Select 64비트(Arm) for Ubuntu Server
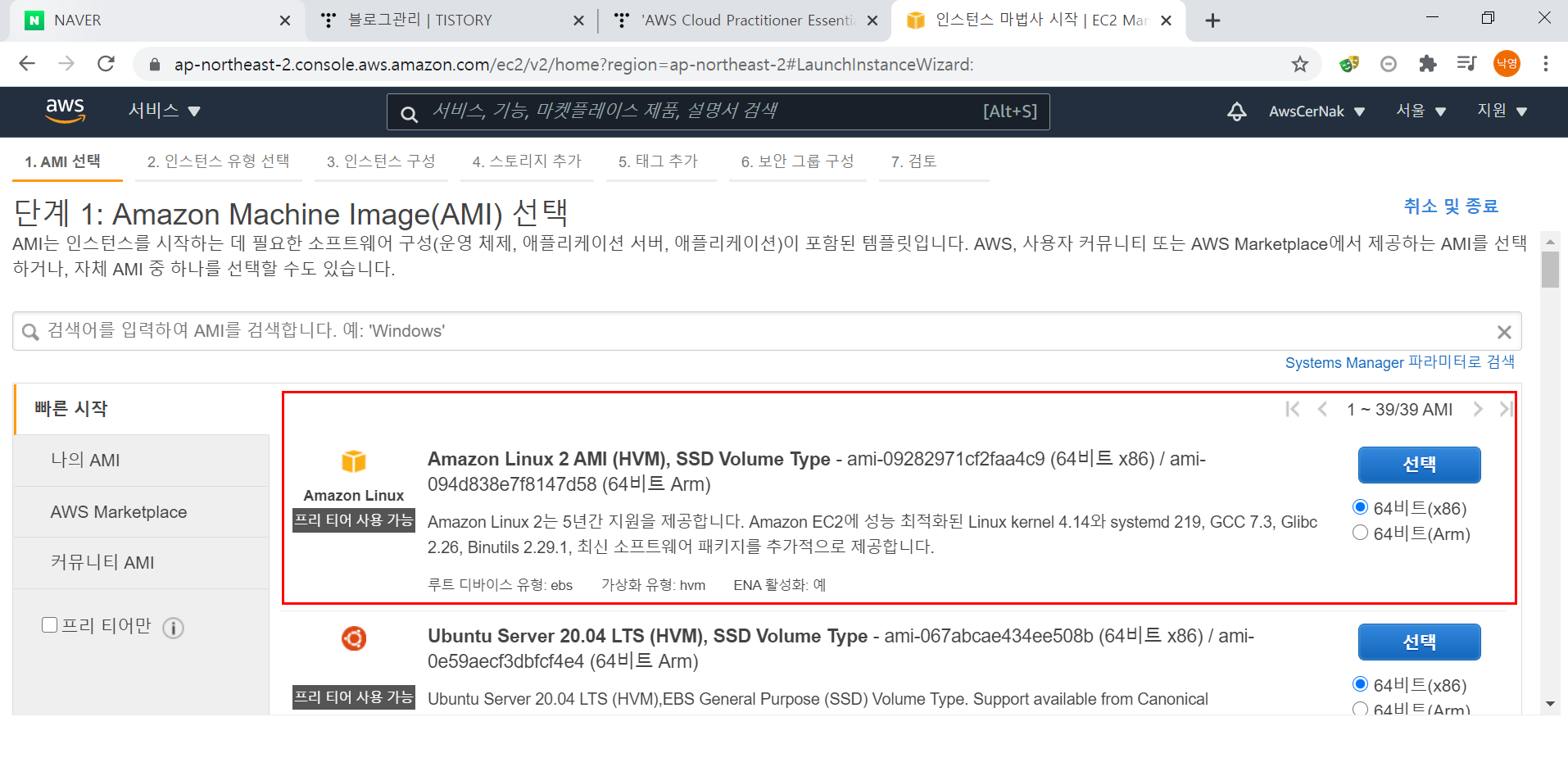The image size is (1568, 767). pyautogui.click(x=1361, y=709)
